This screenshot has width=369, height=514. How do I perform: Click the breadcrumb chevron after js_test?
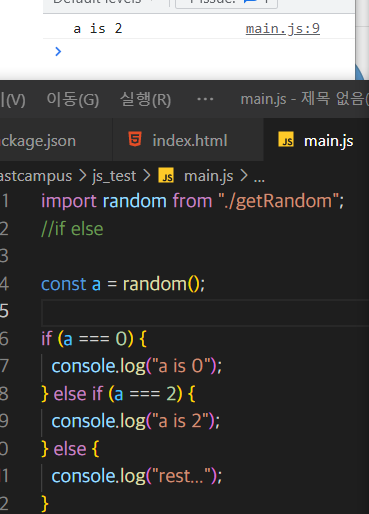coord(147,175)
